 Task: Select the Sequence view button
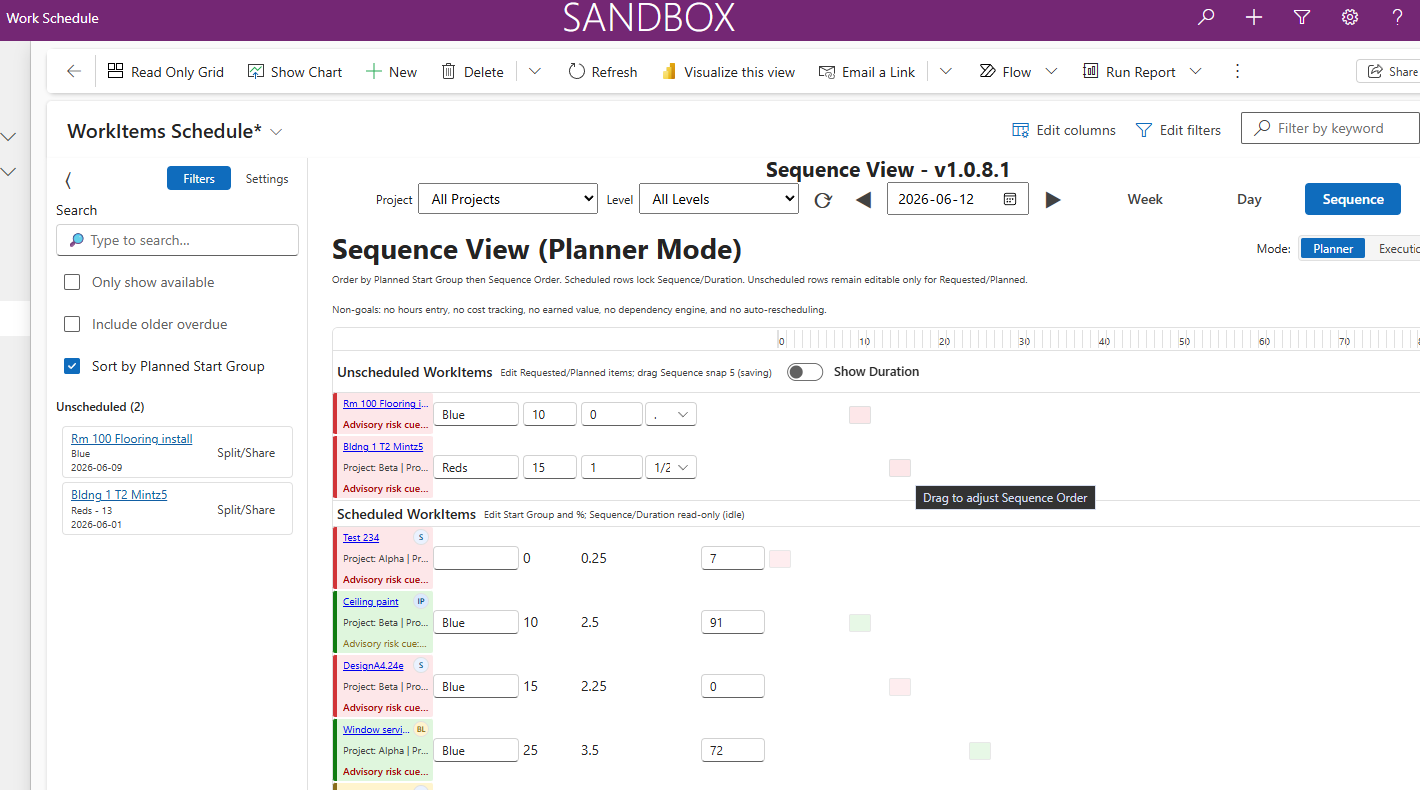point(1353,199)
